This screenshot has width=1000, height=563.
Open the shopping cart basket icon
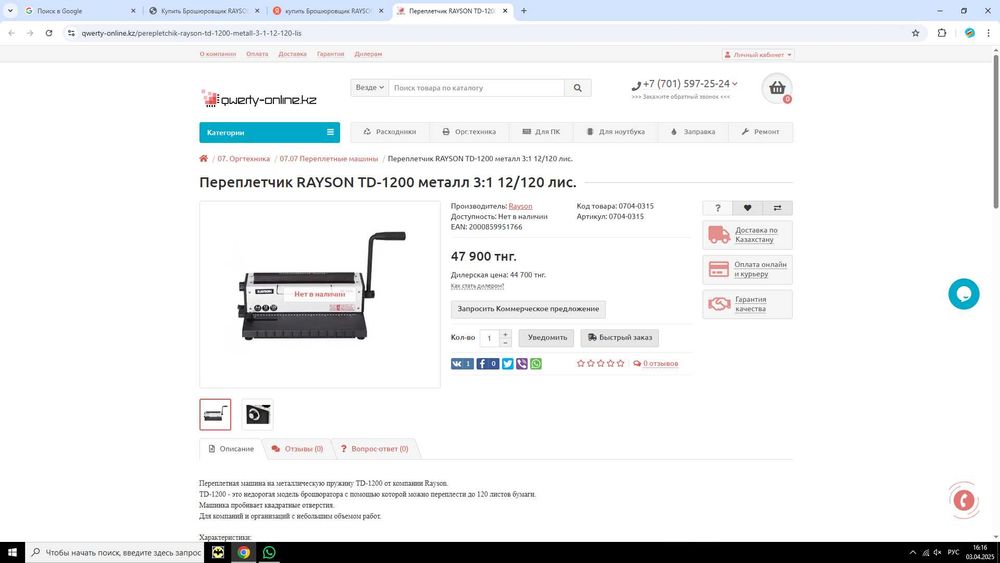(x=777, y=88)
